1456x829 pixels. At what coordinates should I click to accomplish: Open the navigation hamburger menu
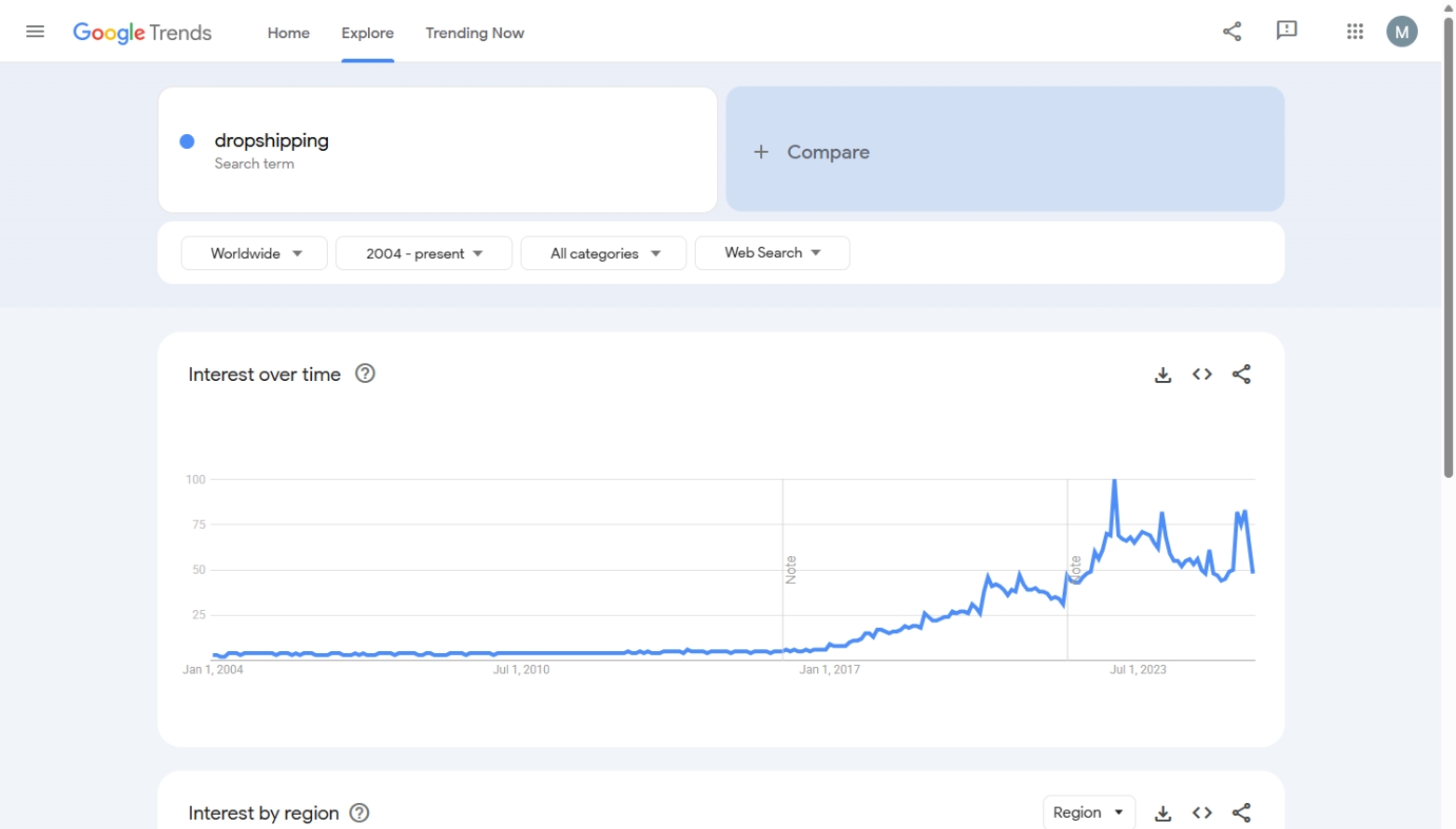[34, 31]
